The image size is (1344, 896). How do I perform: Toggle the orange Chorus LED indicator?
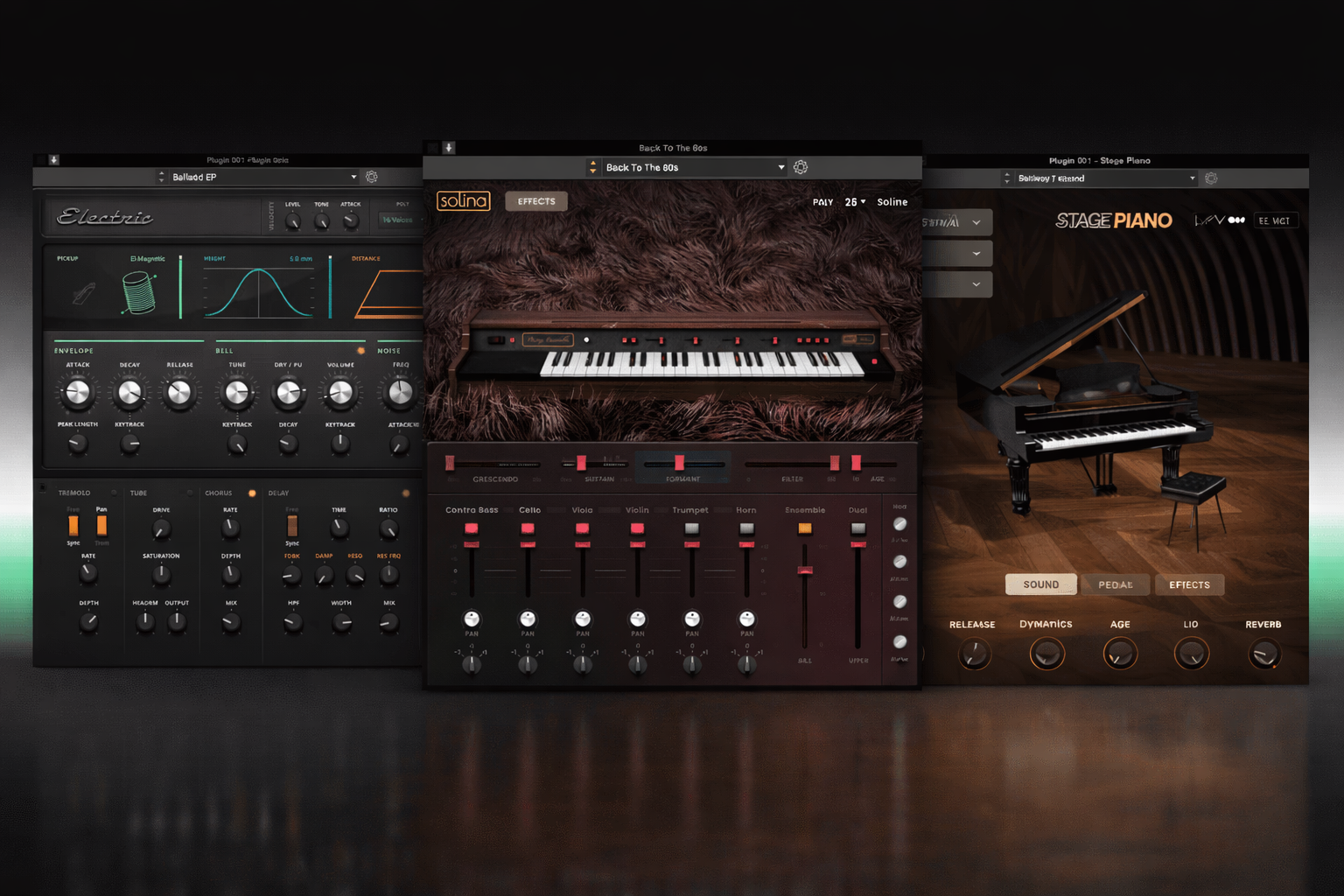(x=254, y=492)
